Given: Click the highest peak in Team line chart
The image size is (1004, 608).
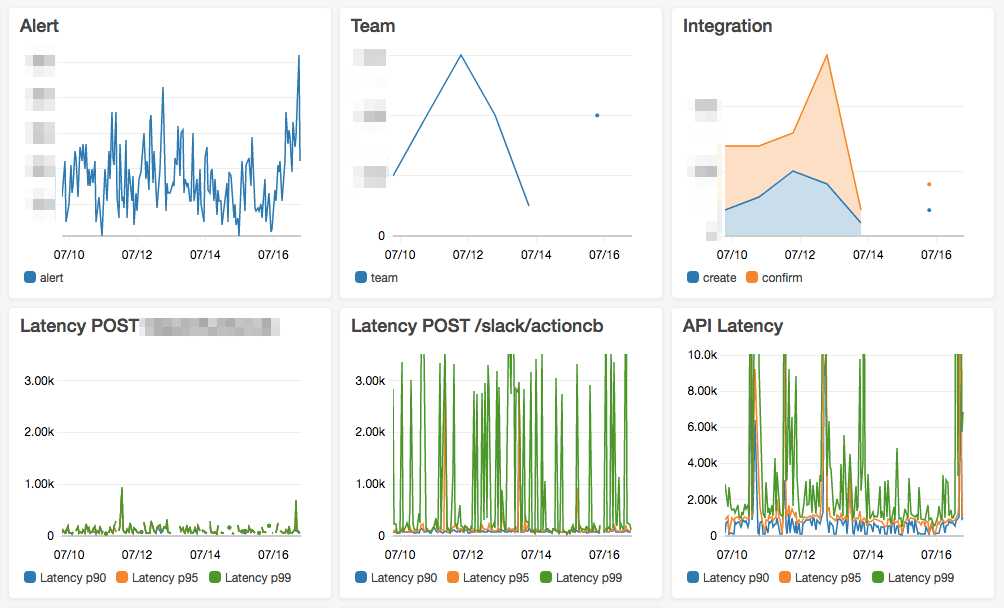Looking at the screenshot, I should pyautogui.click(x=461, y=55).
